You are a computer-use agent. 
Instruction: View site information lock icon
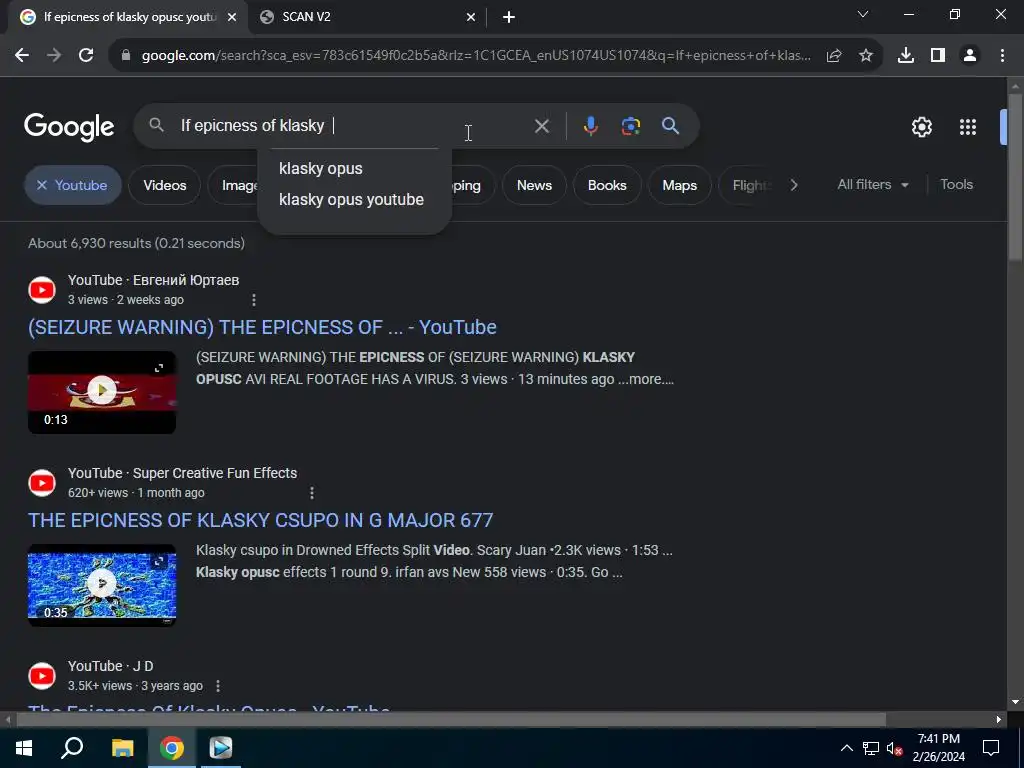coord(126,56)
